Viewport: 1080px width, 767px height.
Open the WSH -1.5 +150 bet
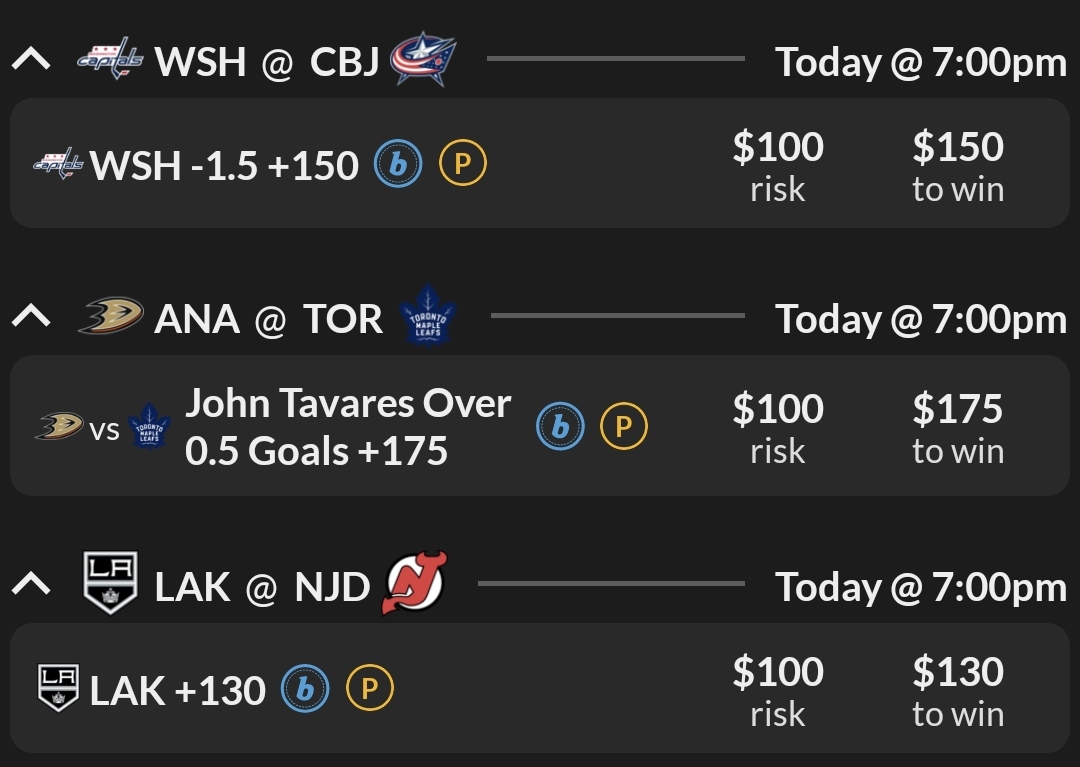(x=224, y=165)
